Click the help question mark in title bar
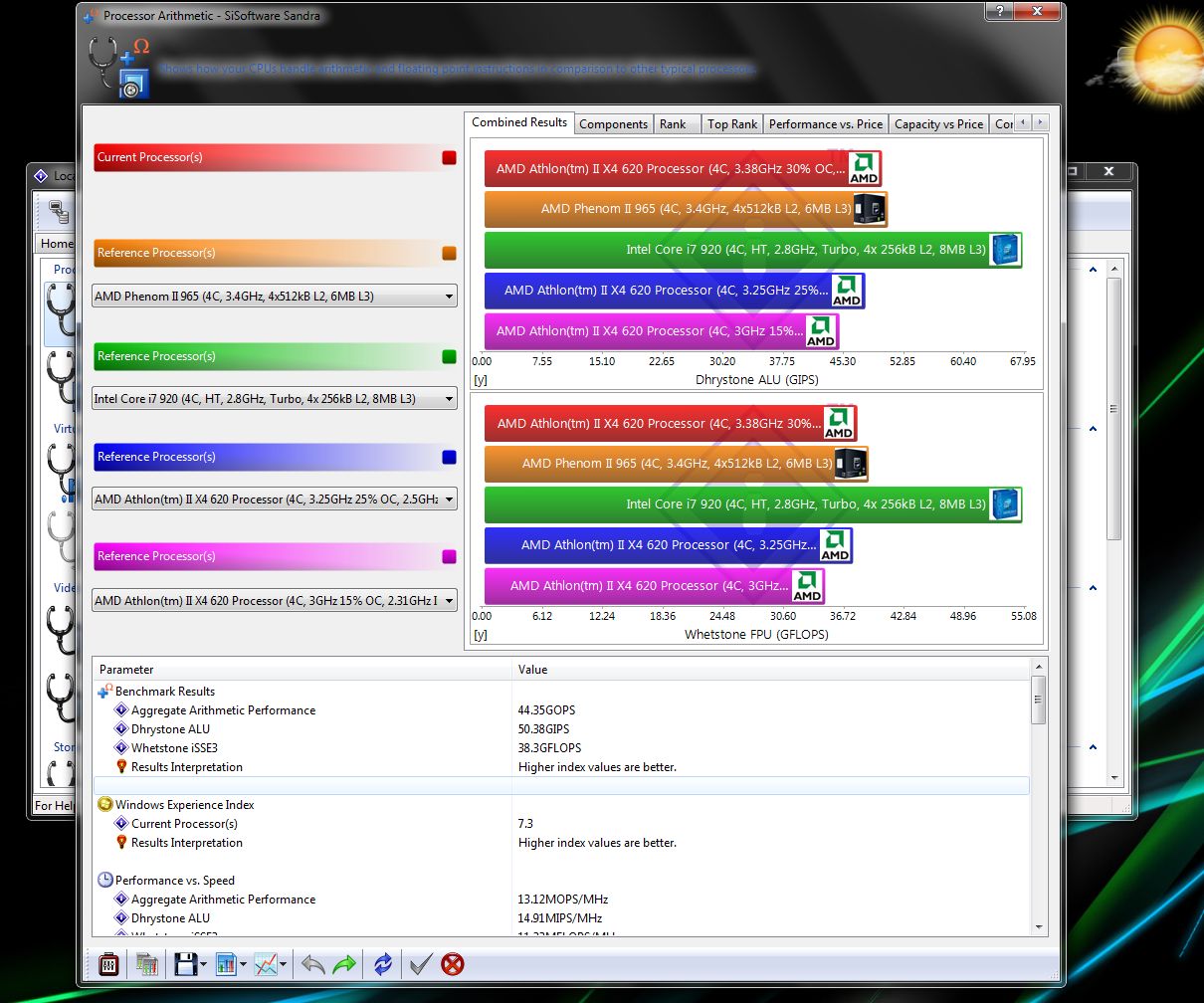 pyautogui.click(x=999, y=11)
